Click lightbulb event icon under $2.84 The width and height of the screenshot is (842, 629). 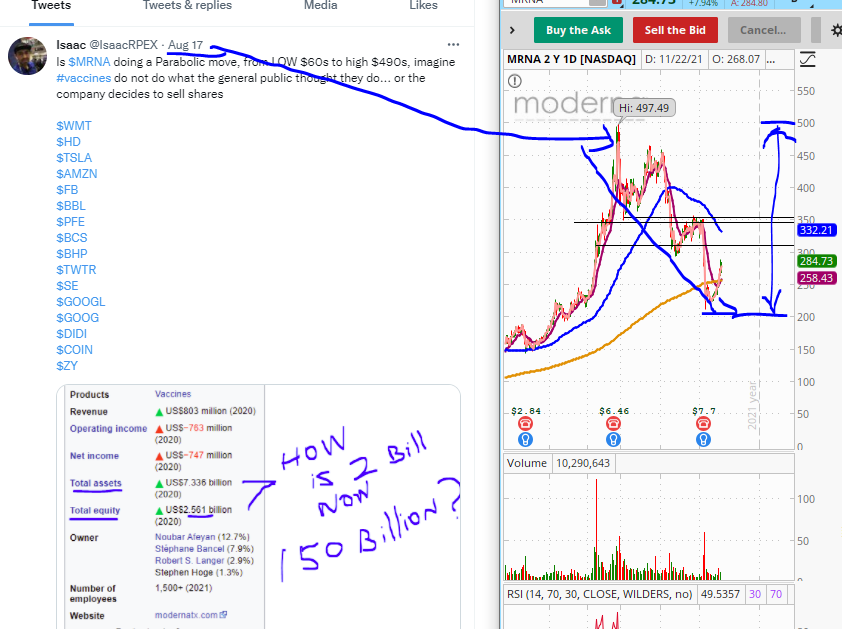(526, 440)
